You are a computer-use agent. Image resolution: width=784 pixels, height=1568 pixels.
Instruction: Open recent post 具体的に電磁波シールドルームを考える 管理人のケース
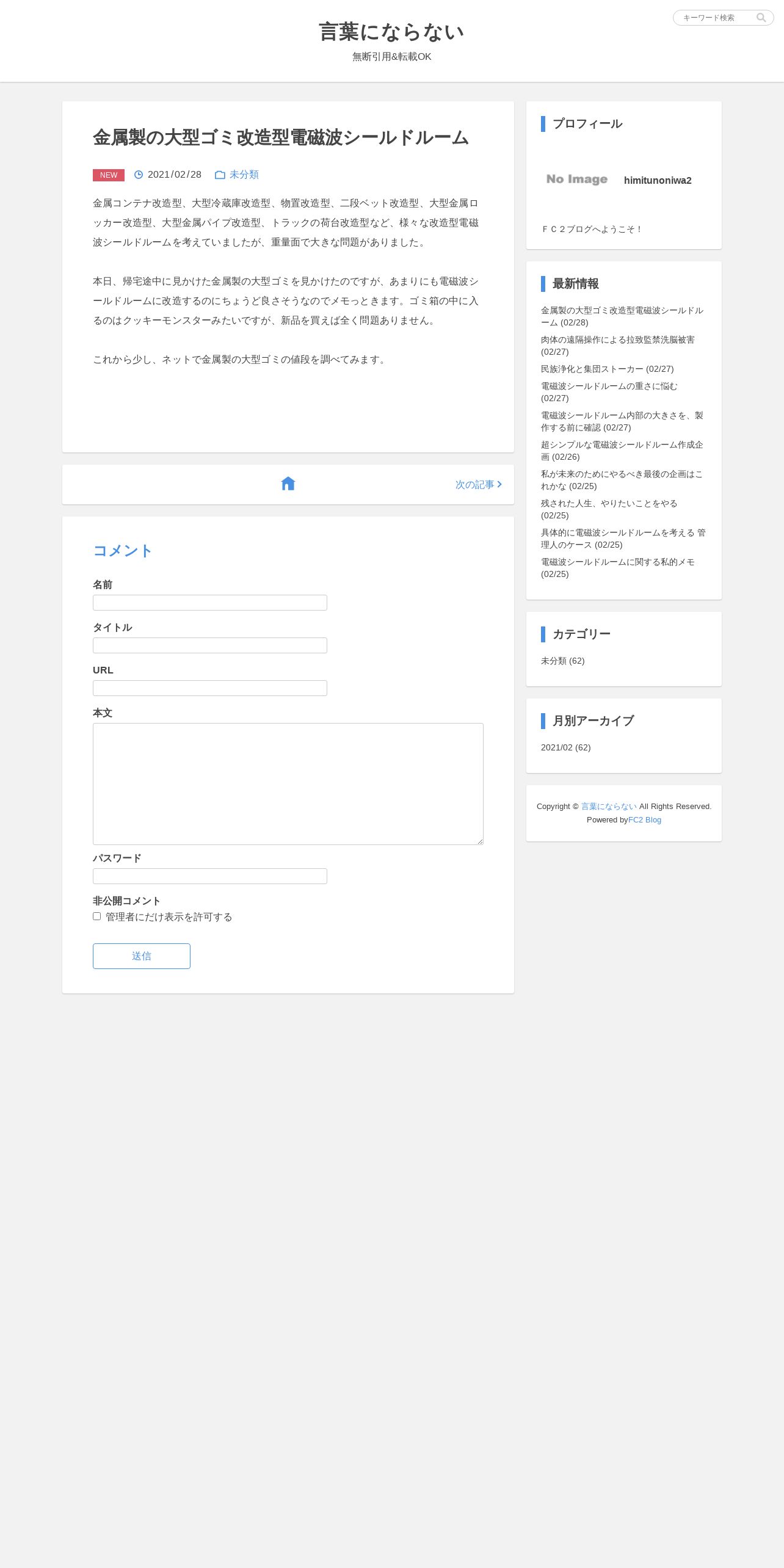click(x=623, y=539)
